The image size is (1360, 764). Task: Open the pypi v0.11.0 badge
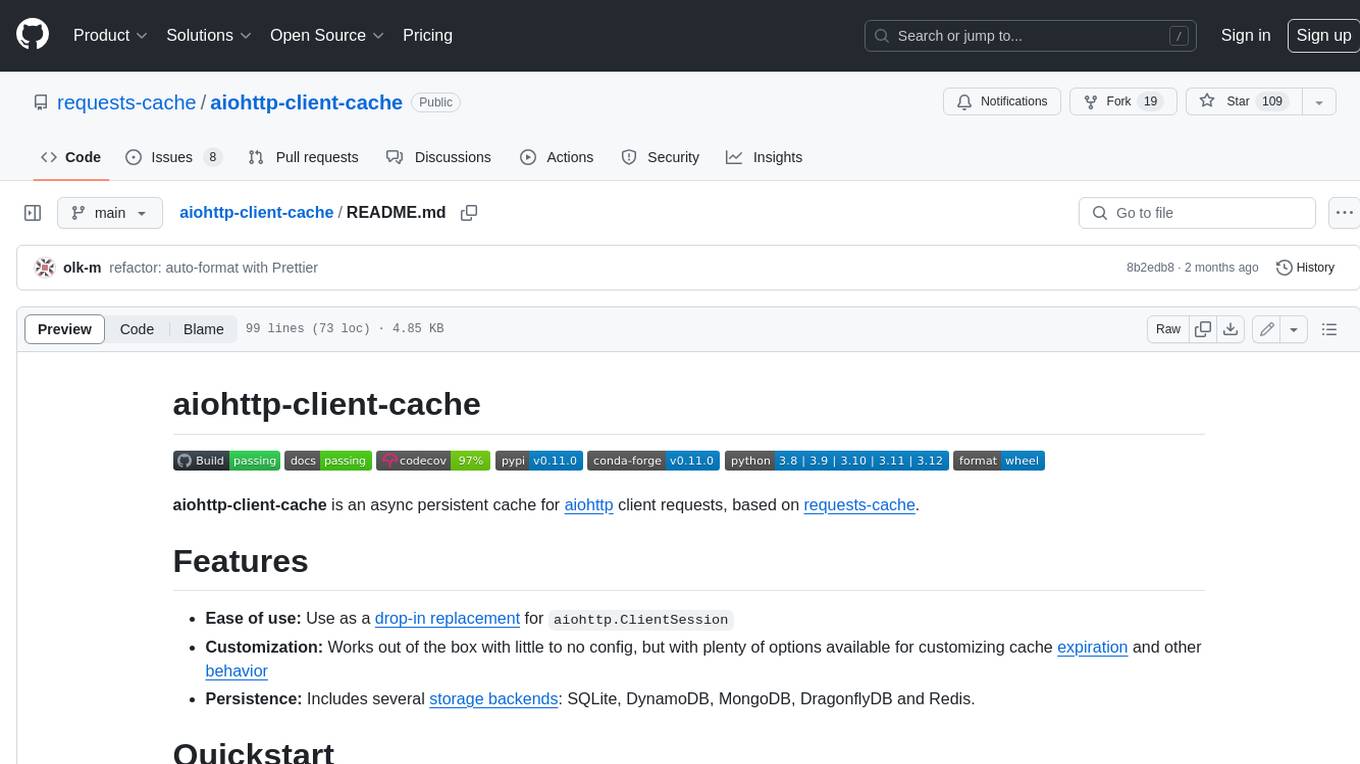click(x=538, y=461)
